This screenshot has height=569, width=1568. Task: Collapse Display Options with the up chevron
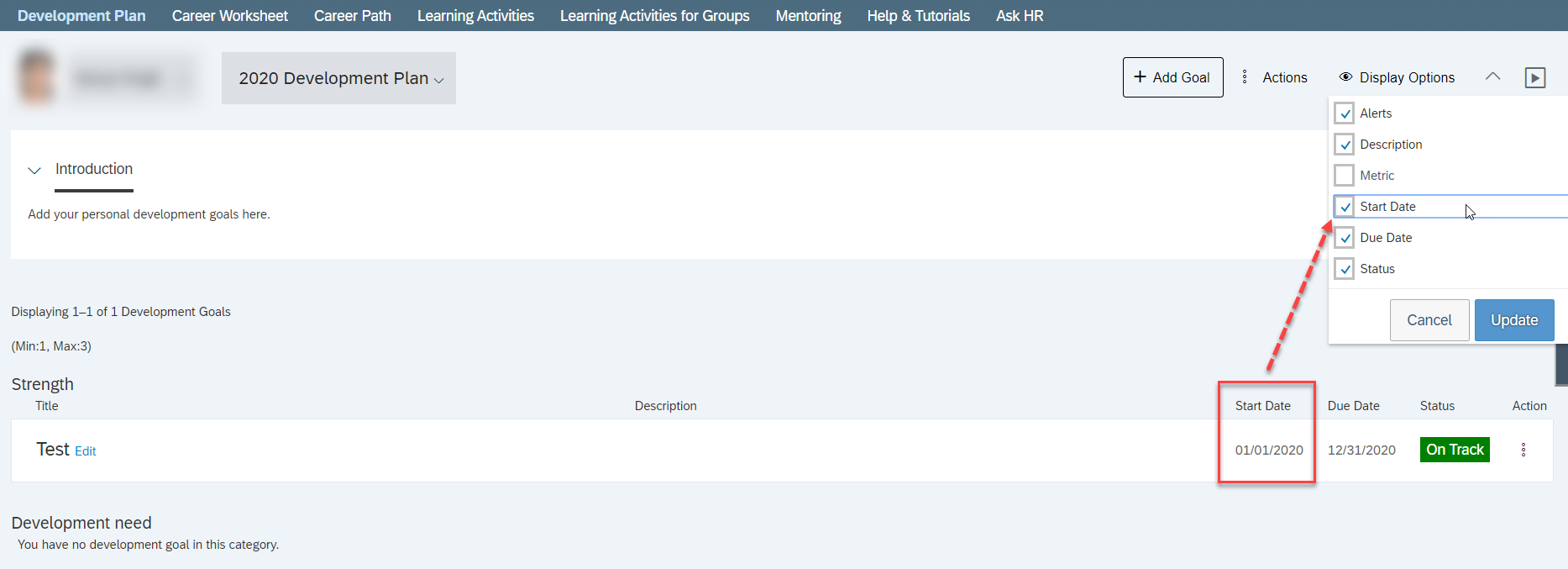pyautogui.click(x=1492, y=76)
